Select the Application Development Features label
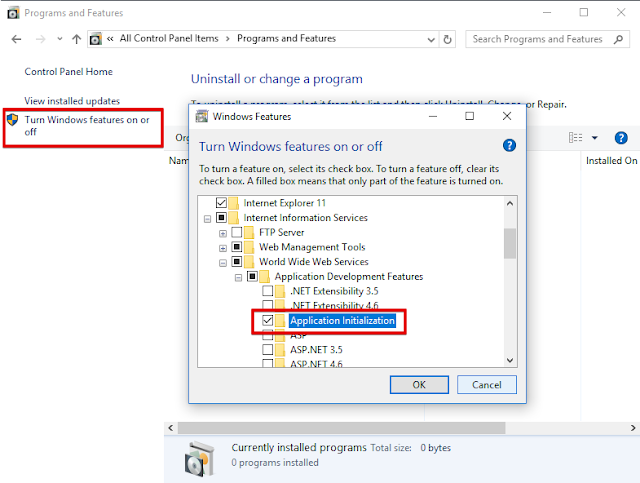This screenshot has height=483, width=640. click(x=349, y=276)
